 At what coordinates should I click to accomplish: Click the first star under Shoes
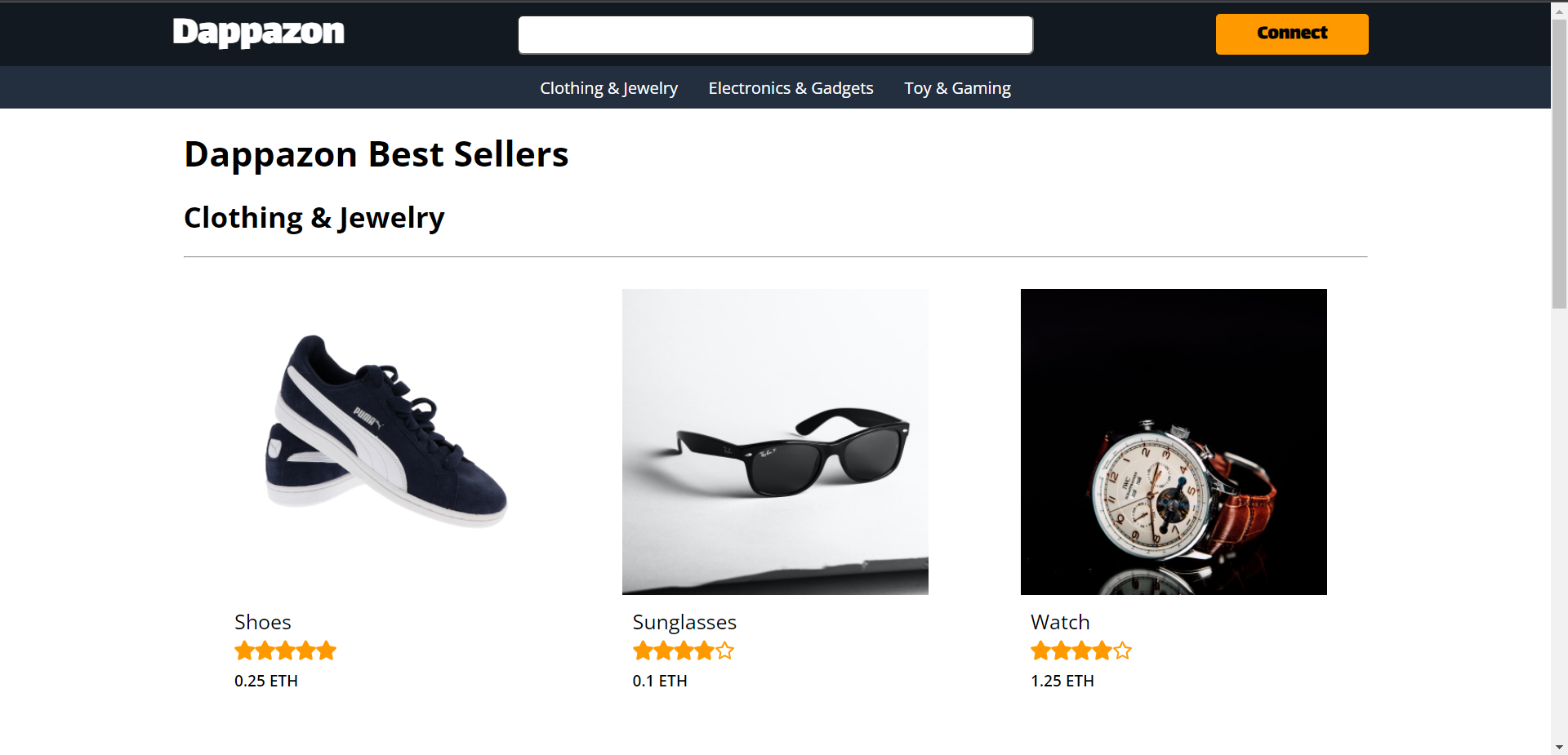coord(244,651)
